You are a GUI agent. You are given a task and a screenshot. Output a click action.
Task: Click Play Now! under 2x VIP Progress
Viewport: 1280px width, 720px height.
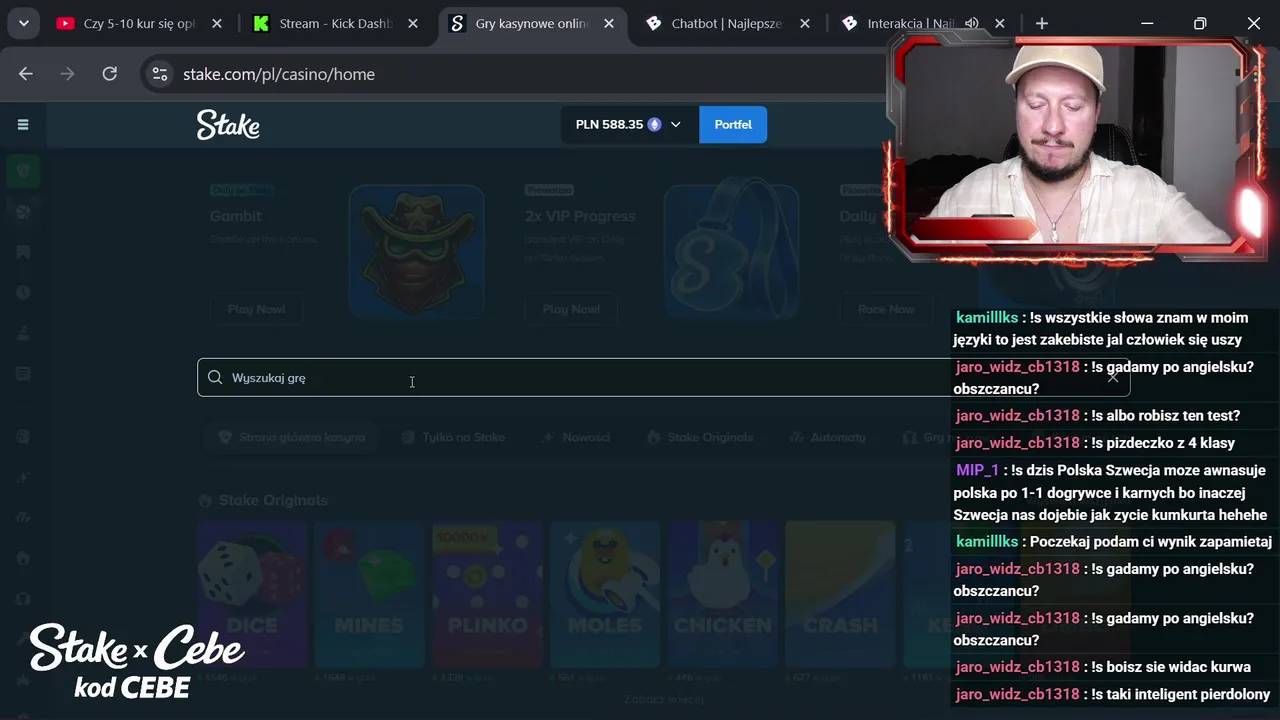[x=571, y=309]
